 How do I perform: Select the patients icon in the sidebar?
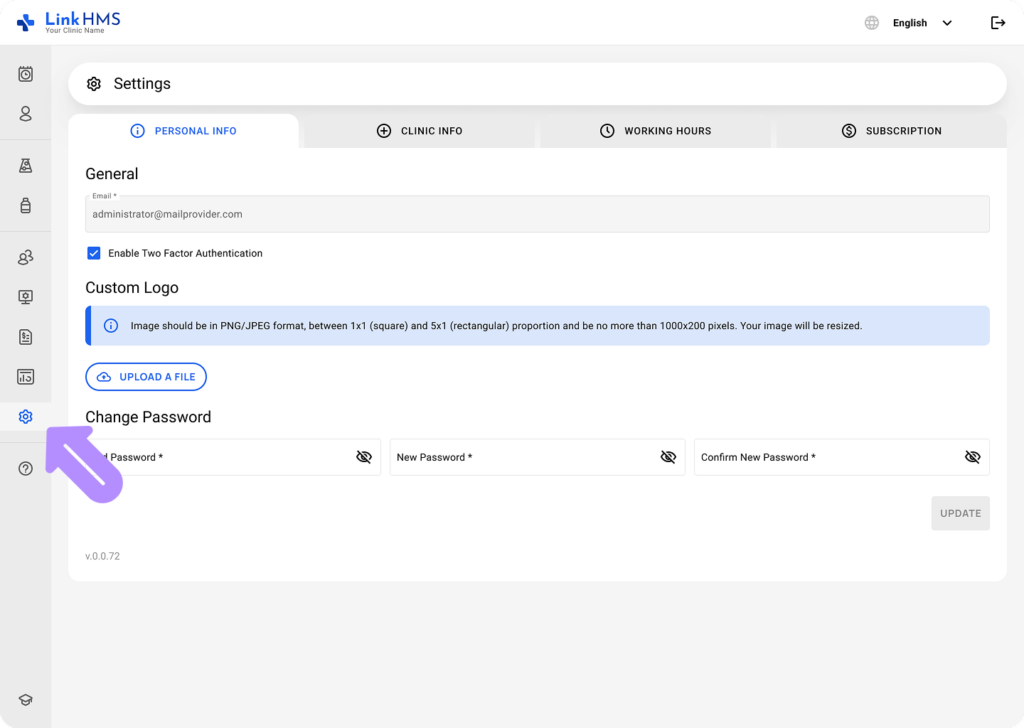tap(25, 114)
